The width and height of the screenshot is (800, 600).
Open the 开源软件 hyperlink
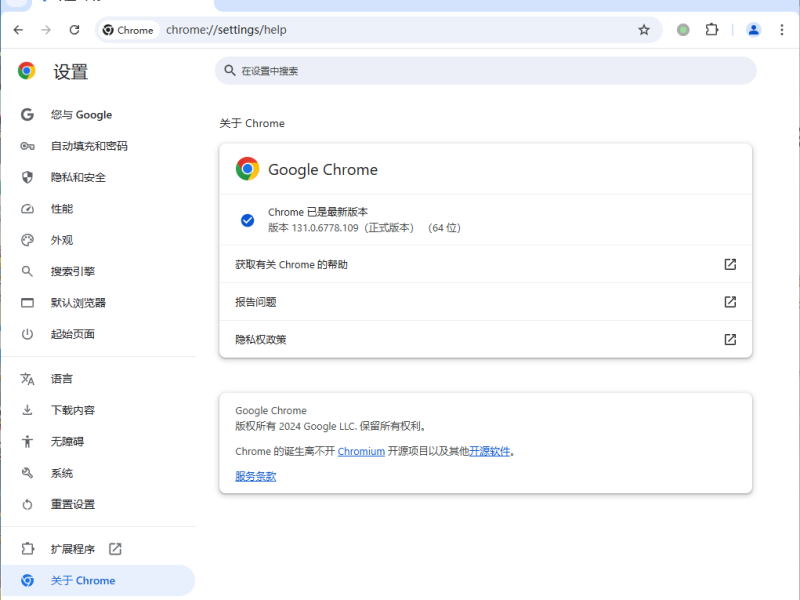click(x=489, y=452)
